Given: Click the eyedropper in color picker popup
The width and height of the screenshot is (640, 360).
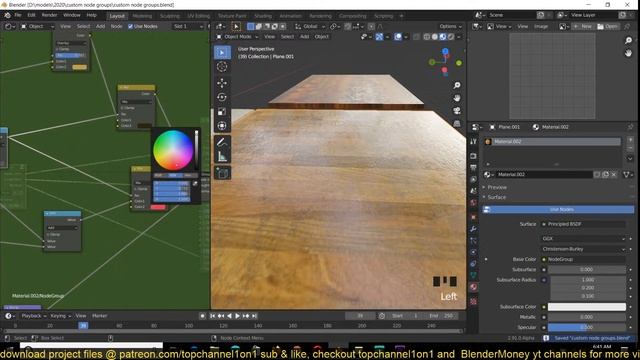Looking at the screenshot, I should 195,184.
